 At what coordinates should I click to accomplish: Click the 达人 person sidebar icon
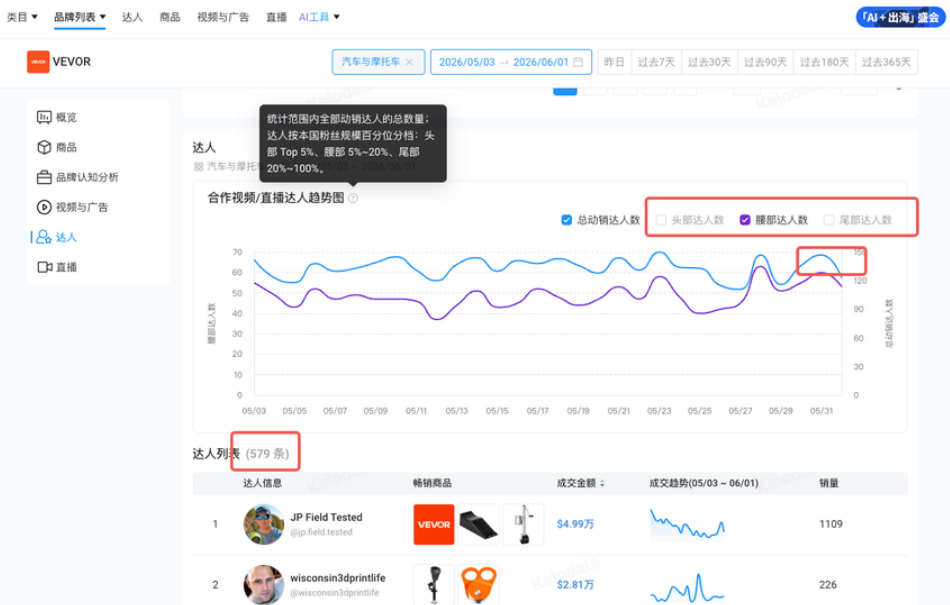pyautogui.click(x=44, y=237)
